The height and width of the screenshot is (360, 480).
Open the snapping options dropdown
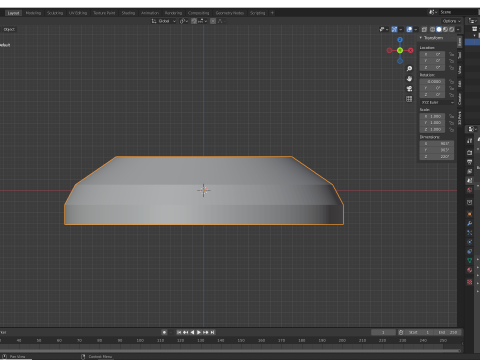tap(202, 21)
